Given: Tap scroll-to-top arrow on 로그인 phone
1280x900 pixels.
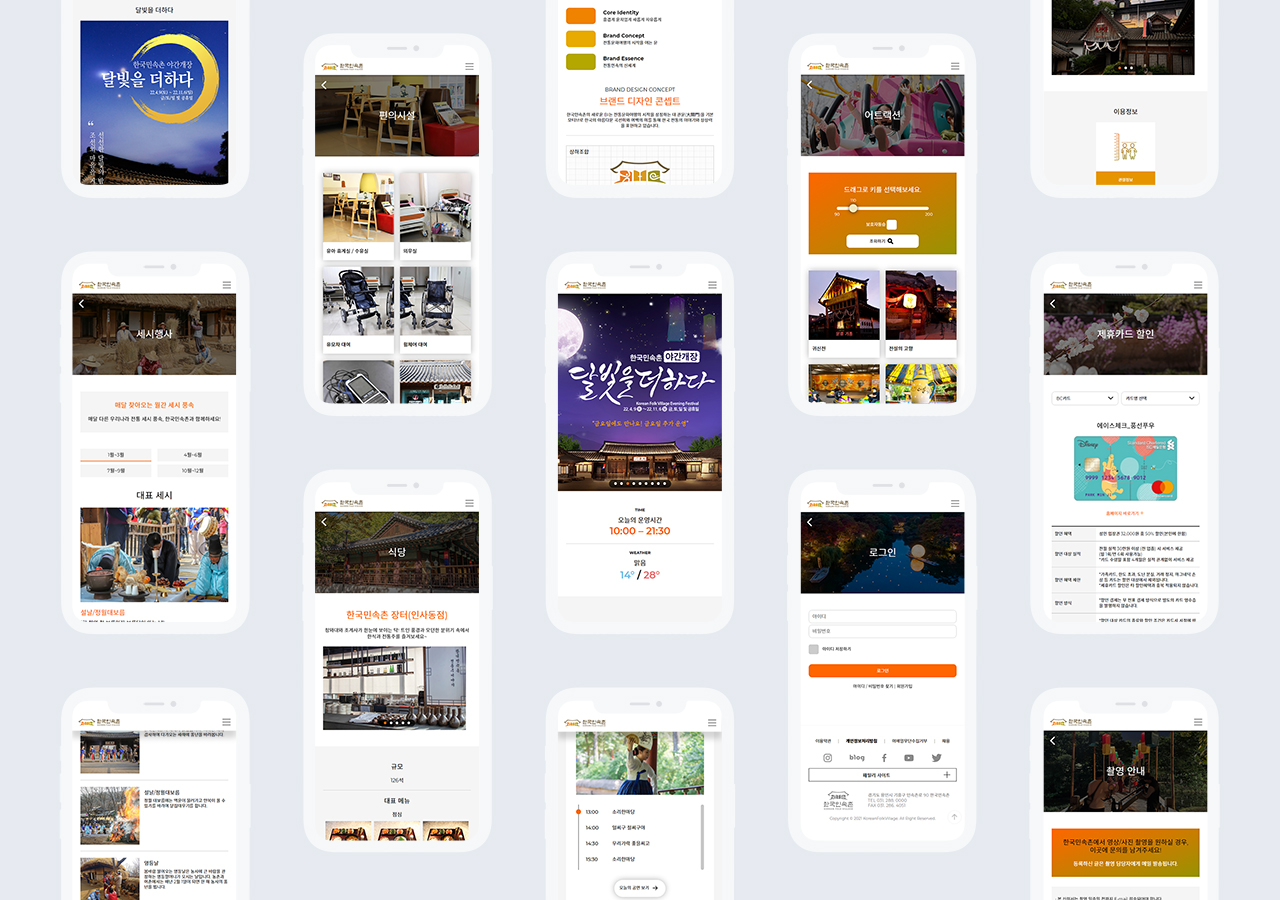Looking at the screenshot, I should 954,817.
